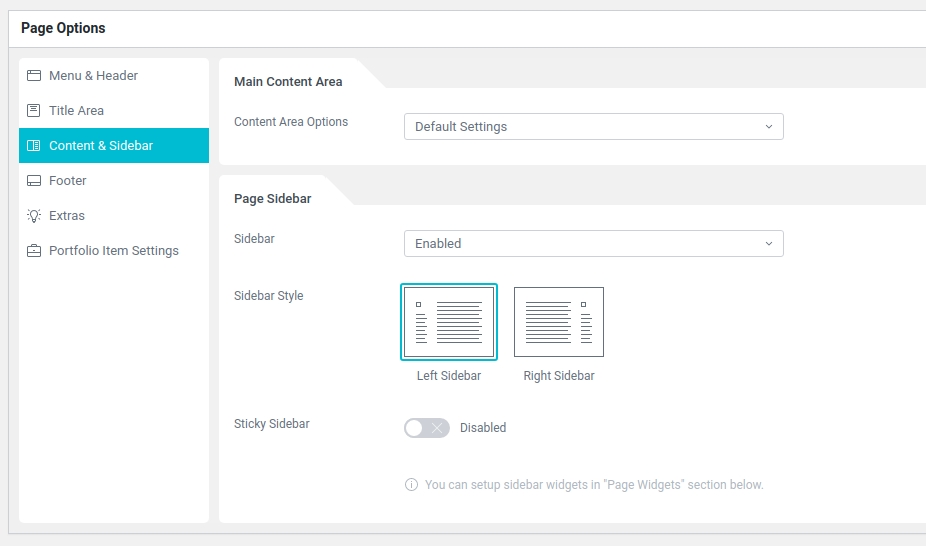Toggle the Sticky Sidebar switch
Viewport: 926px width, 546px height.
tap(426, 428)
